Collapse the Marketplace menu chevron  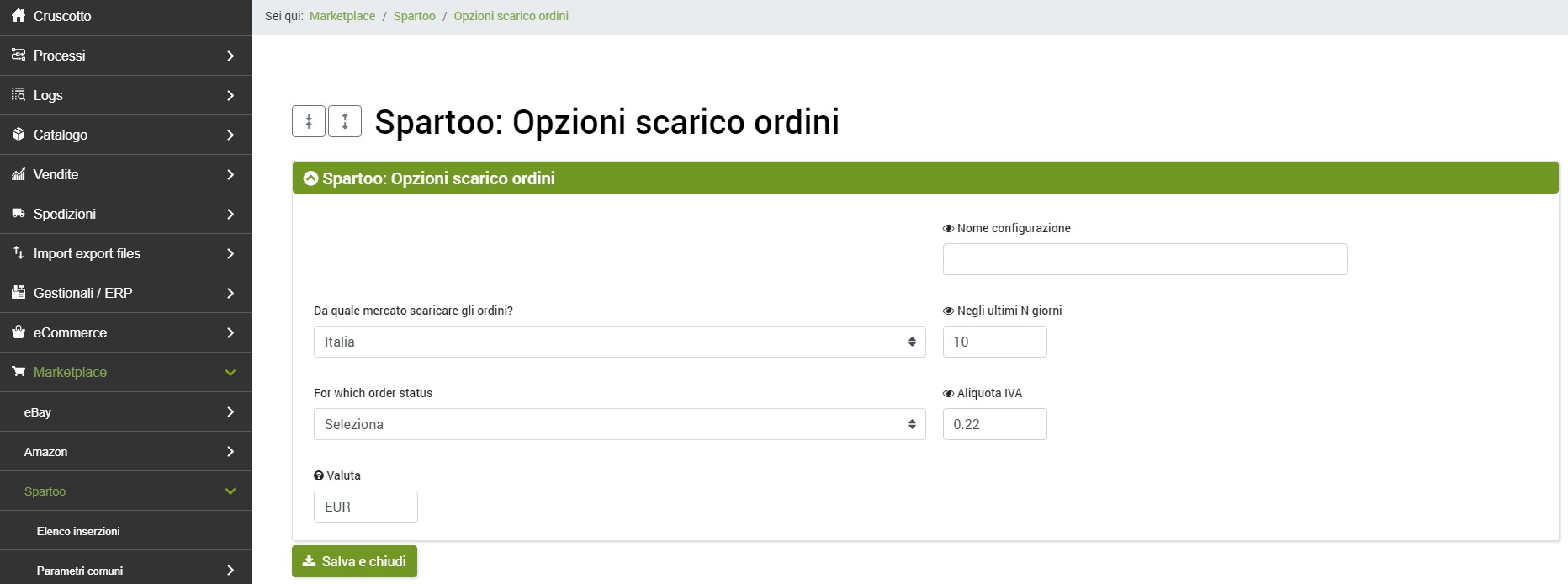[230, 372]
